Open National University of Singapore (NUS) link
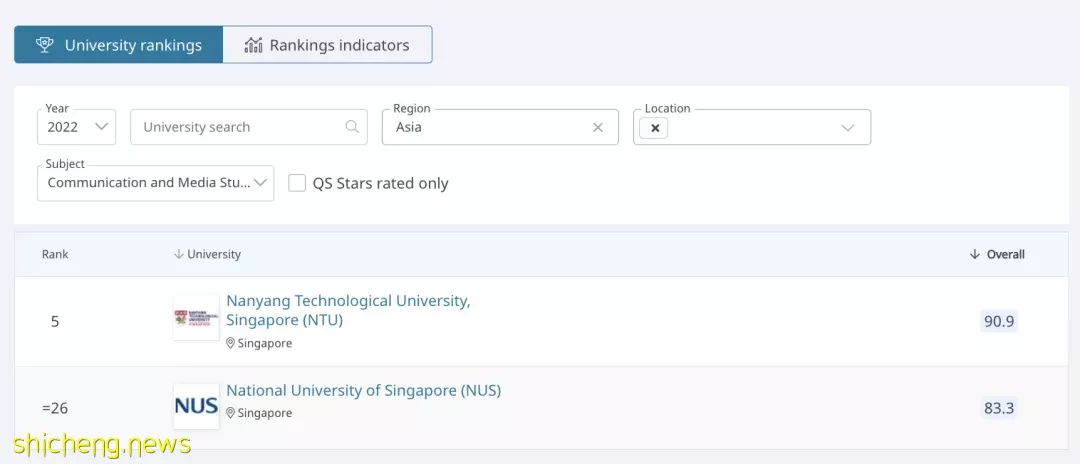Screen dimensions: 1080x464 click(364, 390)
